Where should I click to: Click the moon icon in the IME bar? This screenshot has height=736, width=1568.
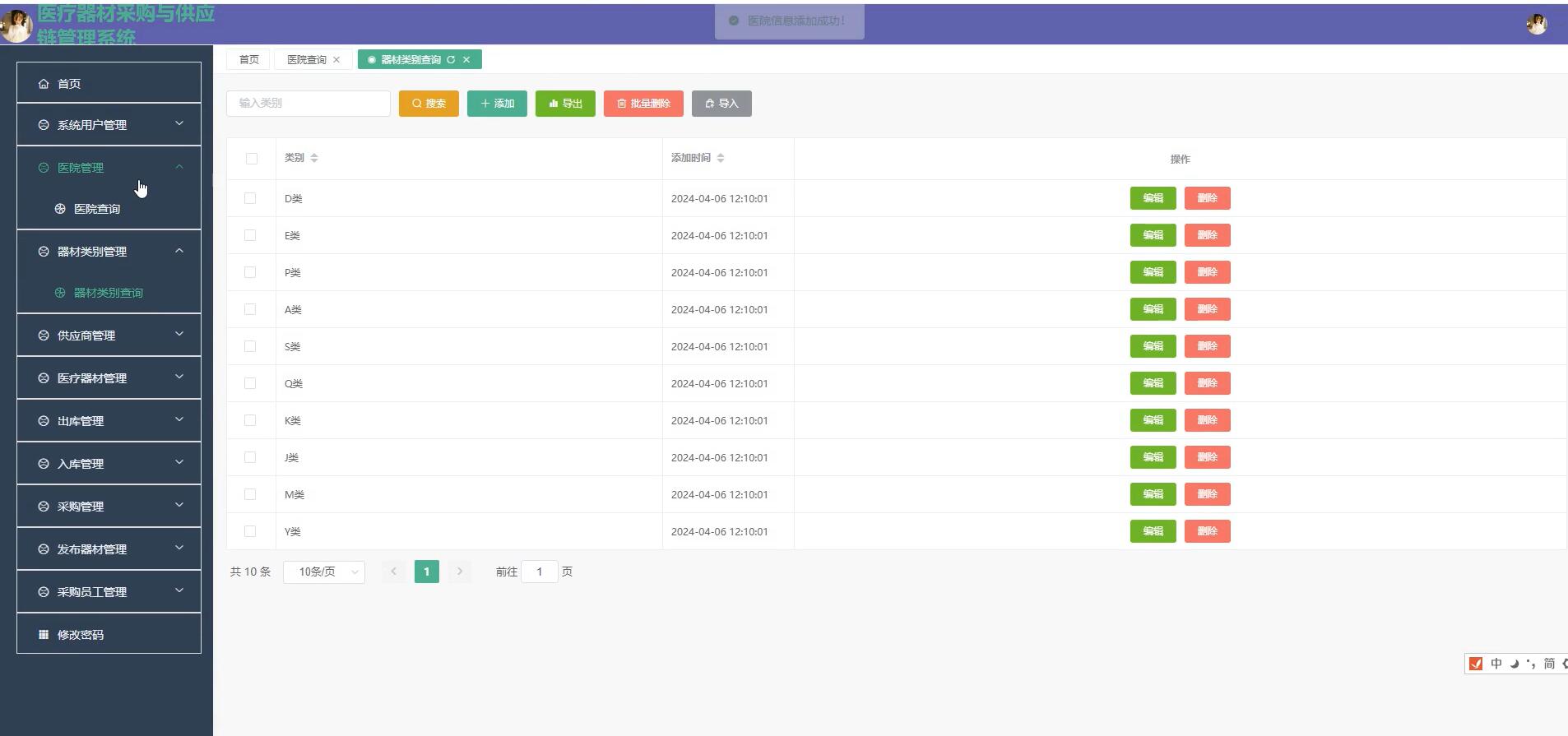coord(1515,664)
